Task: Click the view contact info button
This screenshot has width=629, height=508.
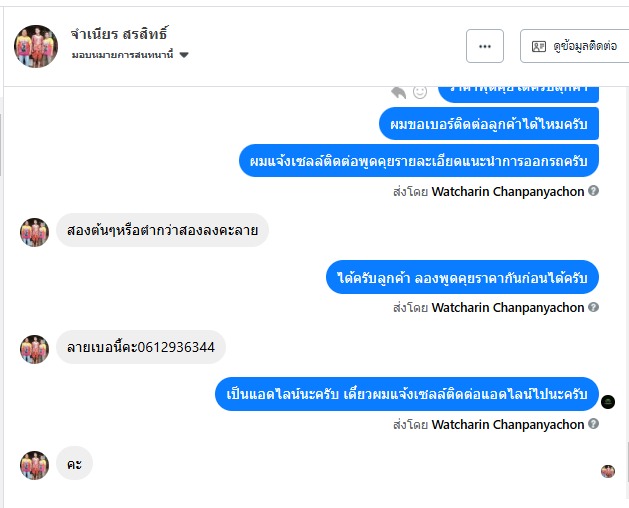Action: pyautogui.click(x=574, y=46)
